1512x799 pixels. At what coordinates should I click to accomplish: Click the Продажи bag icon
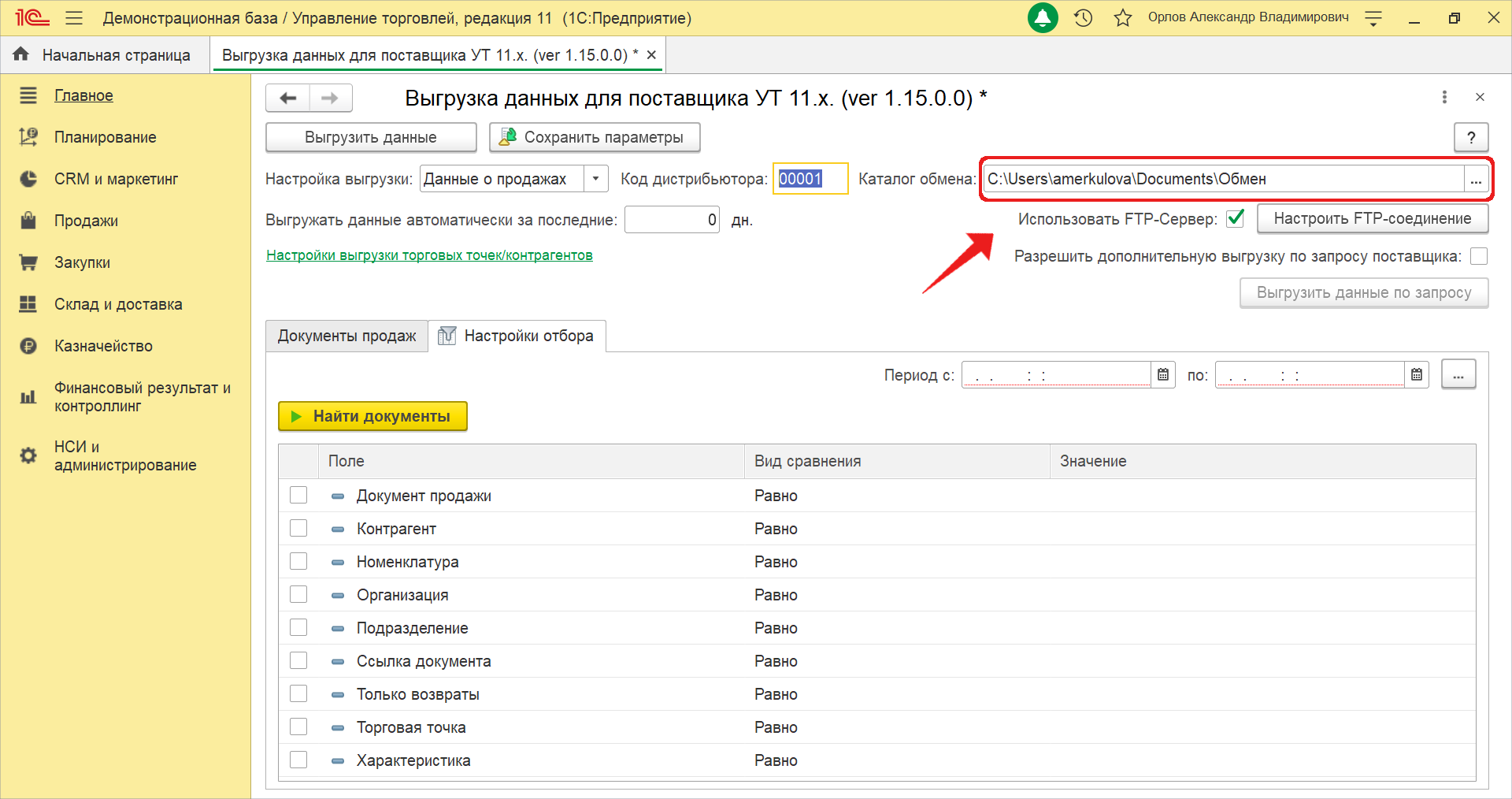[x=28, y=221]
